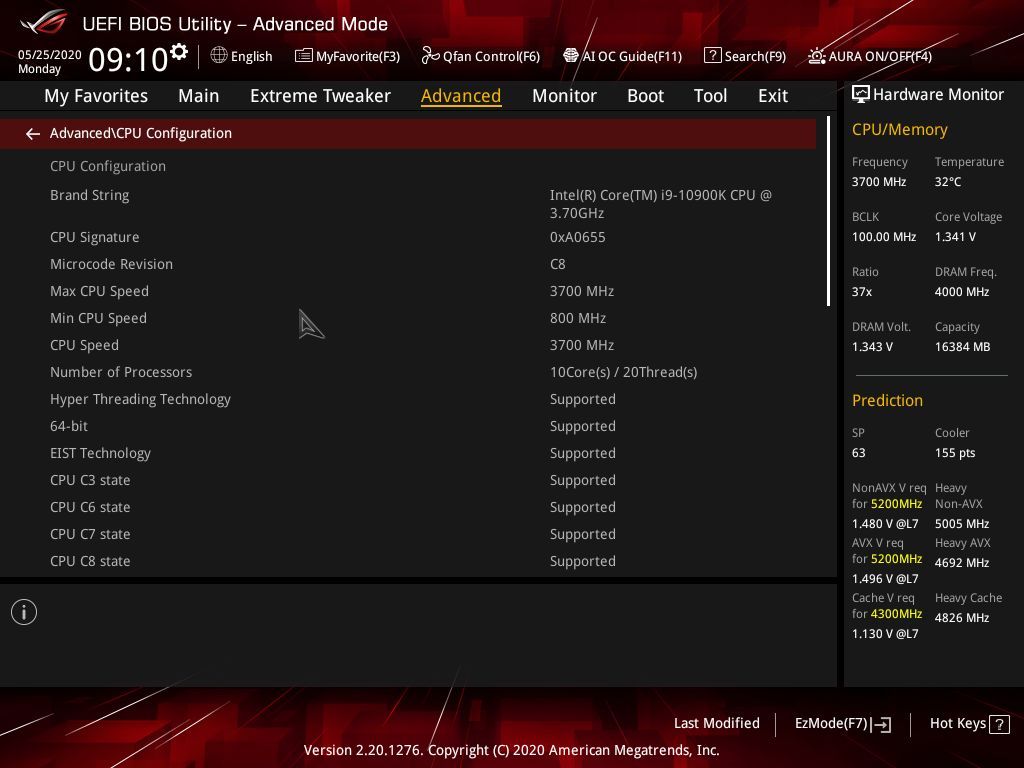Open the My Favorites tab
Screen dimensions: 1024x768
96,96
